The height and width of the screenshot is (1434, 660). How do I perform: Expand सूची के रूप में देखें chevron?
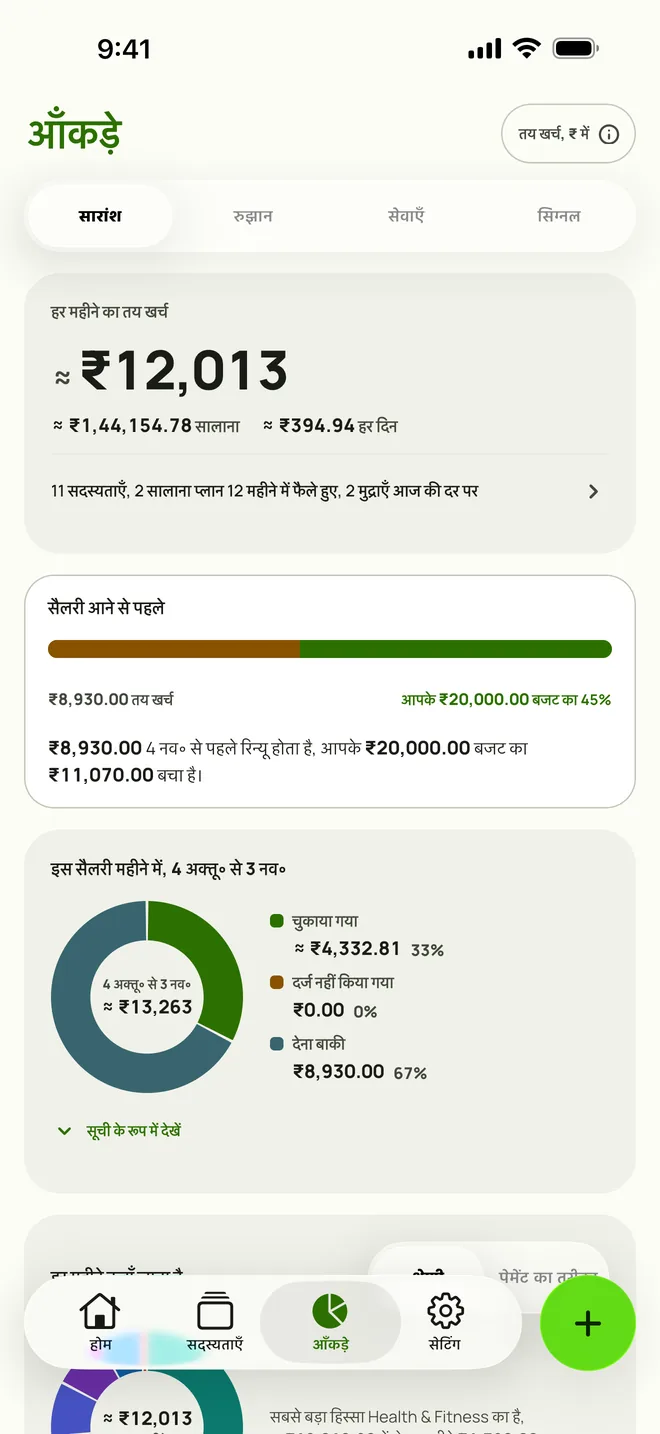tap(64, 1131)
